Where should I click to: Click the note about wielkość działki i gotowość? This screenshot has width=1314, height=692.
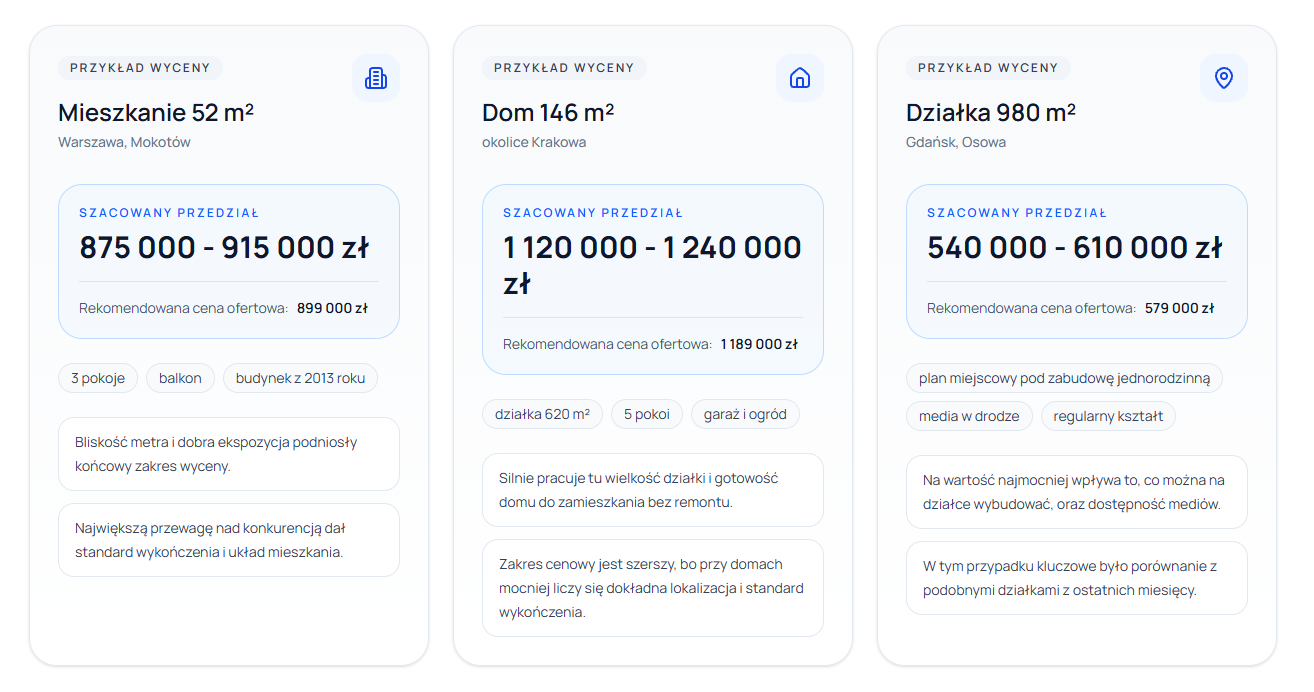click(x=653, y=490)
